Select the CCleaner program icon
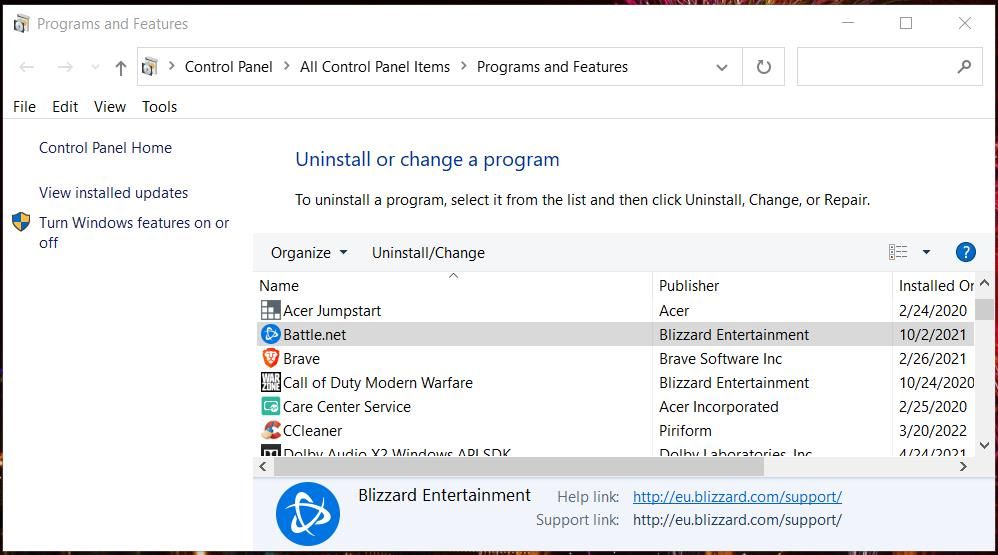Viewport: 998px width, 555px height. pos(270,430)
